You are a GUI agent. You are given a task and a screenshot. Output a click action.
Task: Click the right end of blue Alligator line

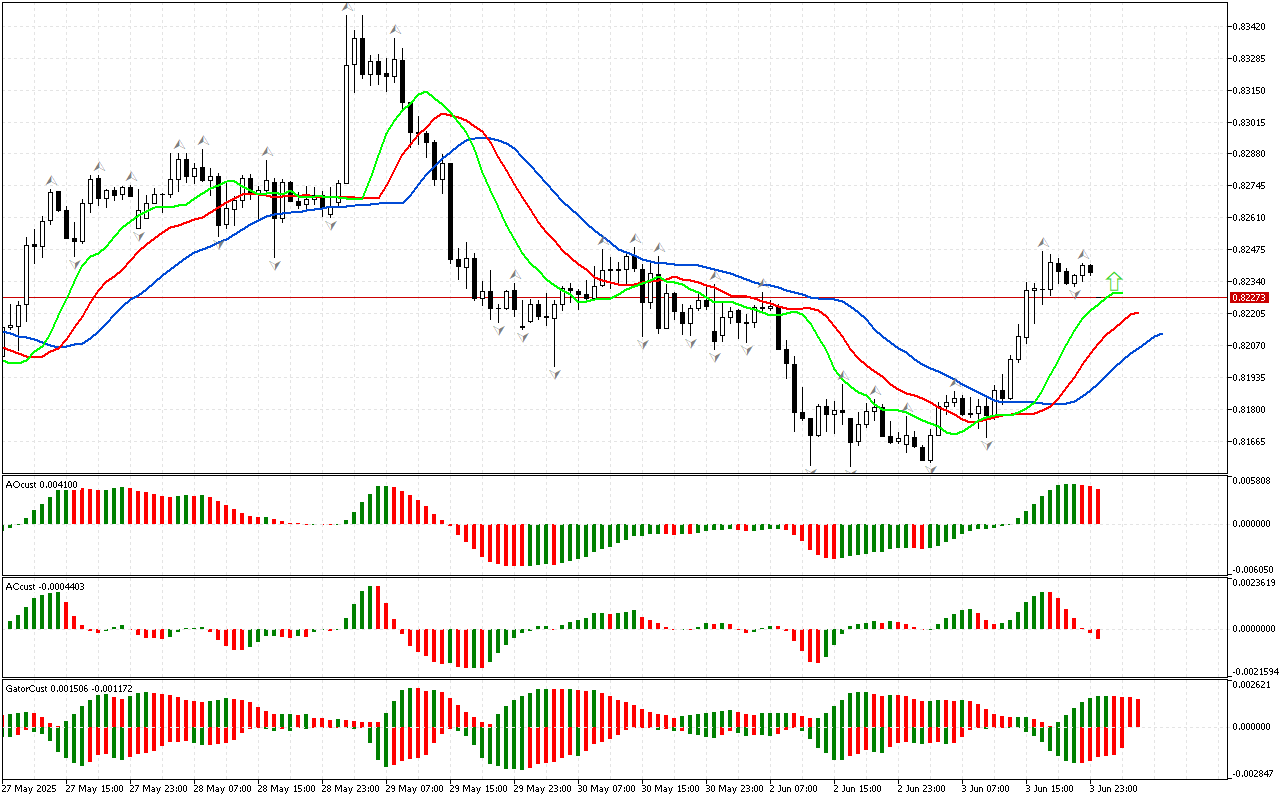click(x=1161, y=334)
